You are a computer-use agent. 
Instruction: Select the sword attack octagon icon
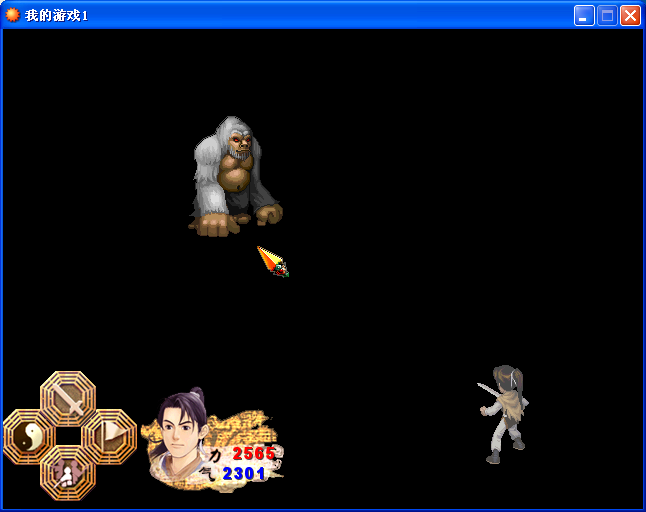pos(68,398)
